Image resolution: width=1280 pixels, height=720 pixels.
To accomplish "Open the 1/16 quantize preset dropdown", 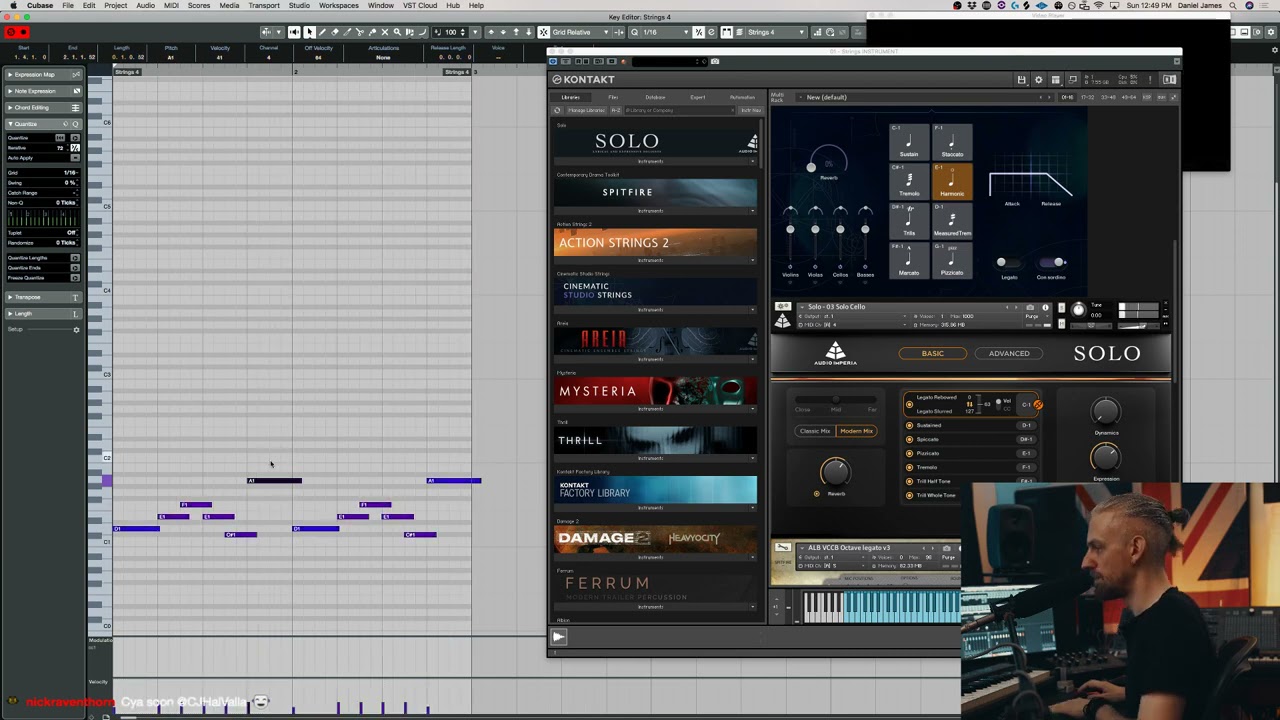I will (x=667, y=32).
